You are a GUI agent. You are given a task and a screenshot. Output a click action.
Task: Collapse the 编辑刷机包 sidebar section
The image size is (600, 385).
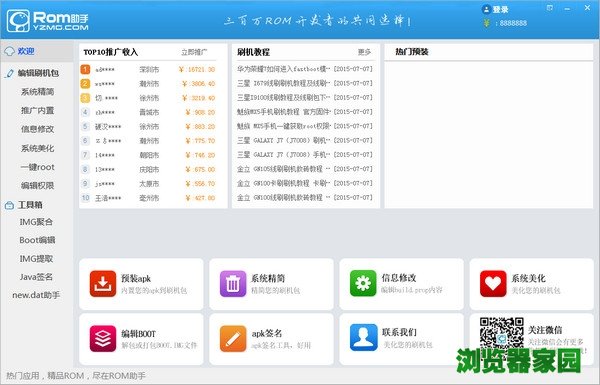(x=37, y=73)
